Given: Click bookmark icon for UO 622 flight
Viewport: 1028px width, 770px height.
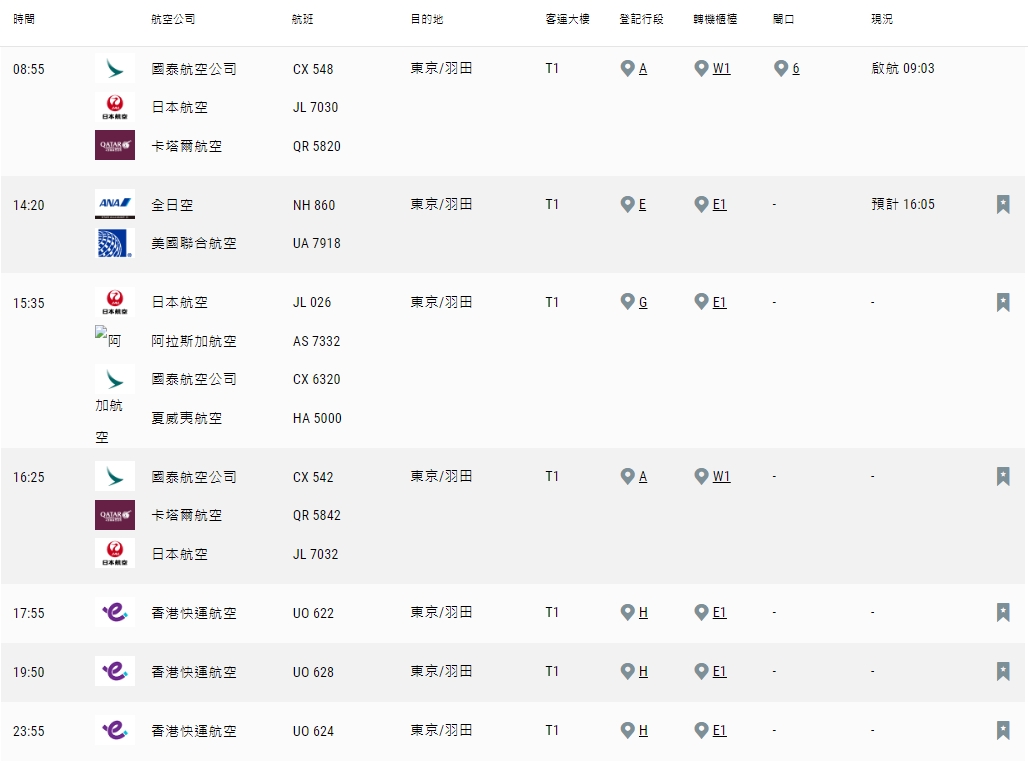Looking at the screenshot, I should [1002, 612].
